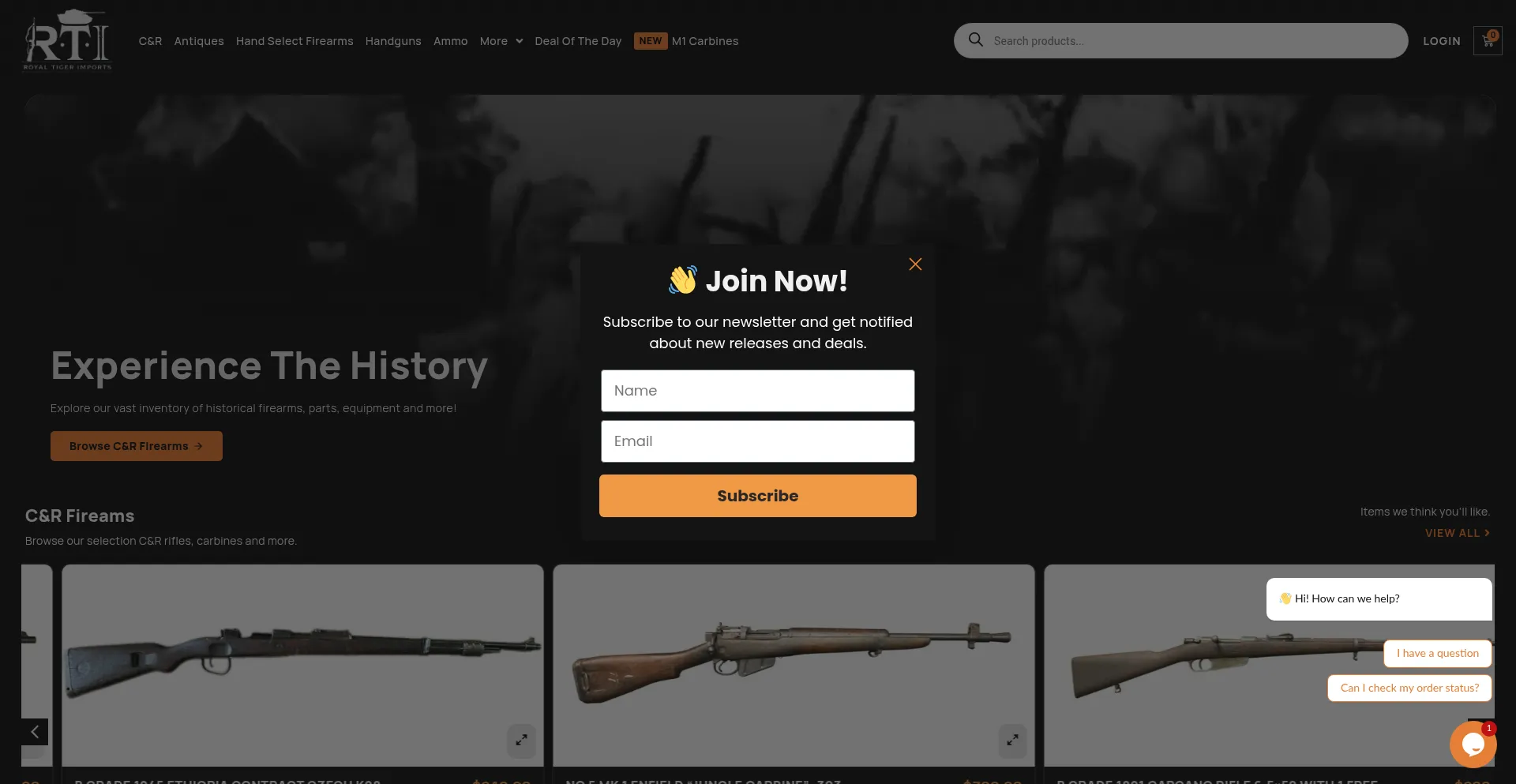Expand the Enfield carbine image fullscreen

pos(1012,741)
